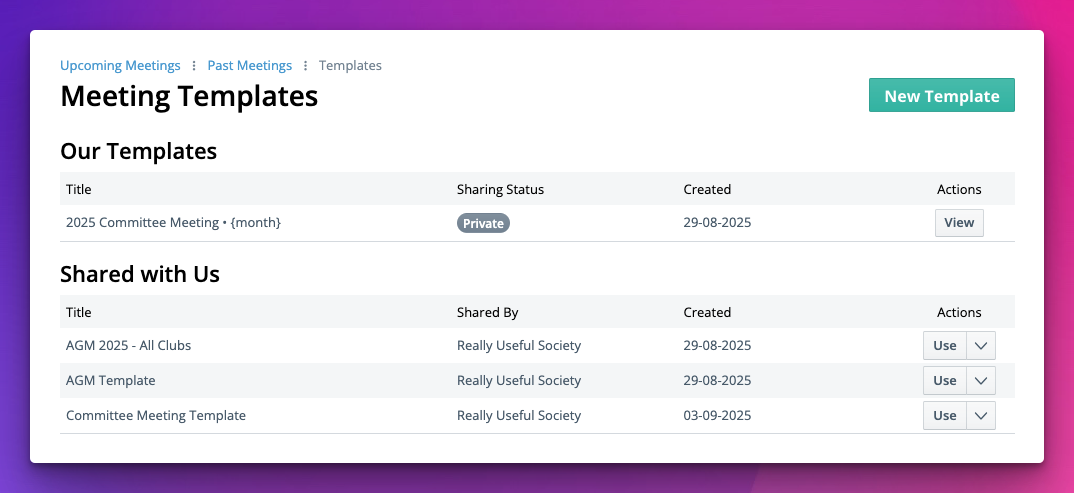This screenshot has width=1074, height=493.
Task: Use the AGM Template
Action: click(944, 381)
